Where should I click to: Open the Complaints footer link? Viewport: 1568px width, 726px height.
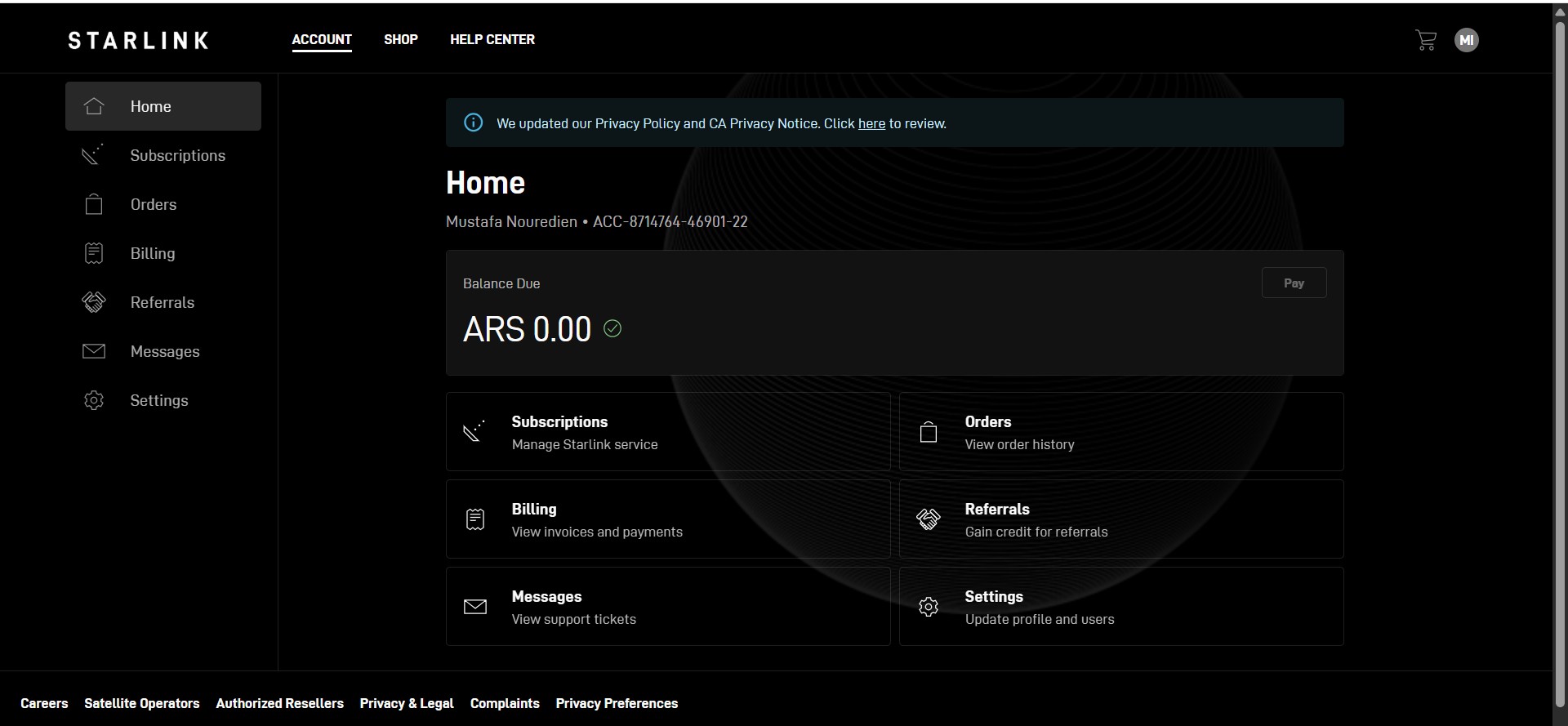click(505, 703)
